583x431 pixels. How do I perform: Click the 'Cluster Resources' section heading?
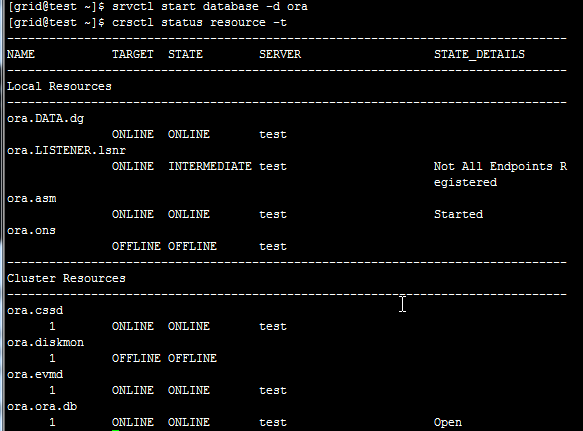click(66, 278)
